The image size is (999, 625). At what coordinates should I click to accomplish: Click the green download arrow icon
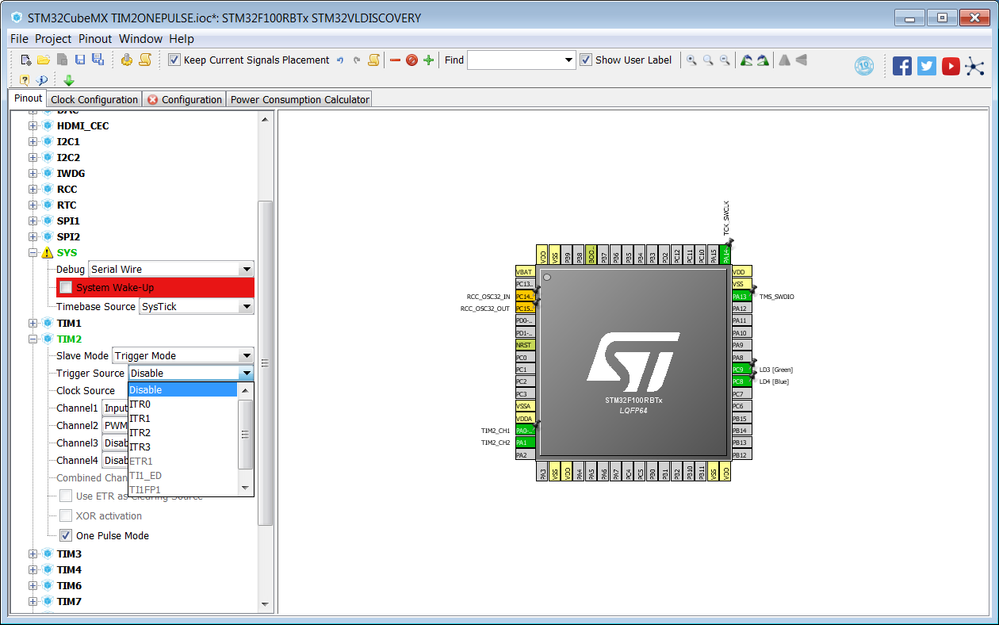[69, 80]
